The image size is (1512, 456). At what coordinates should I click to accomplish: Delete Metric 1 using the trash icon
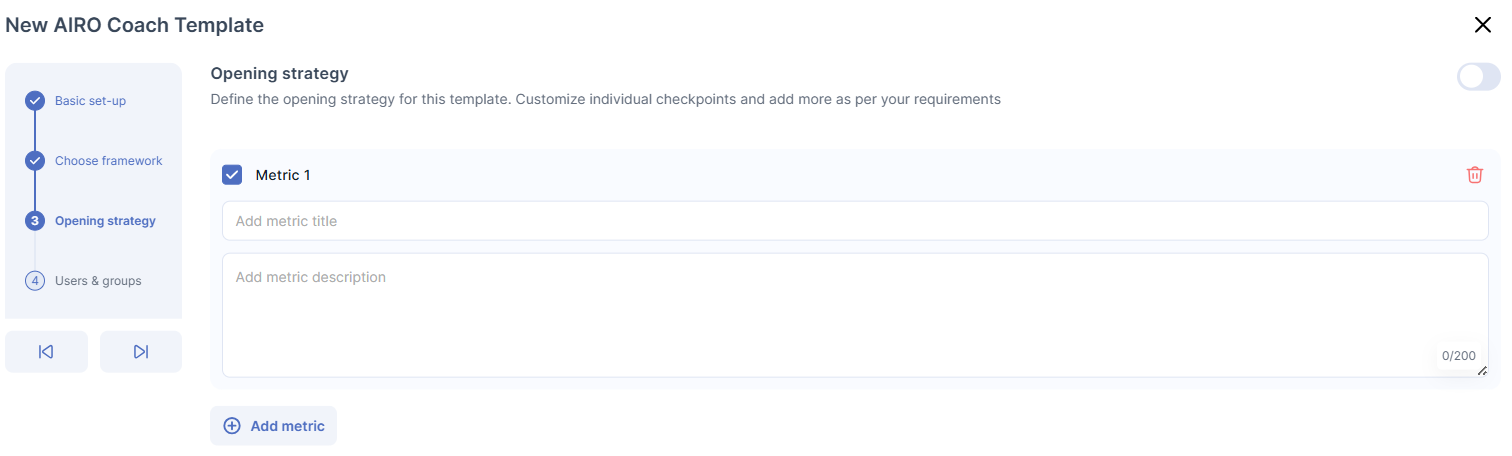pyautogui.click(x=1474, y=175)
